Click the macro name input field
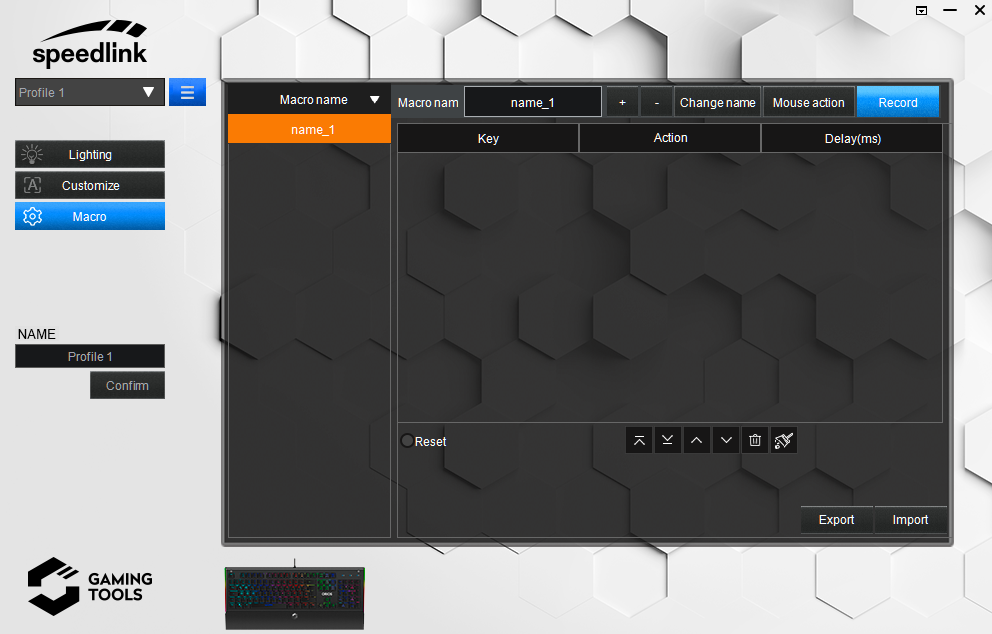 coord(532,103)
